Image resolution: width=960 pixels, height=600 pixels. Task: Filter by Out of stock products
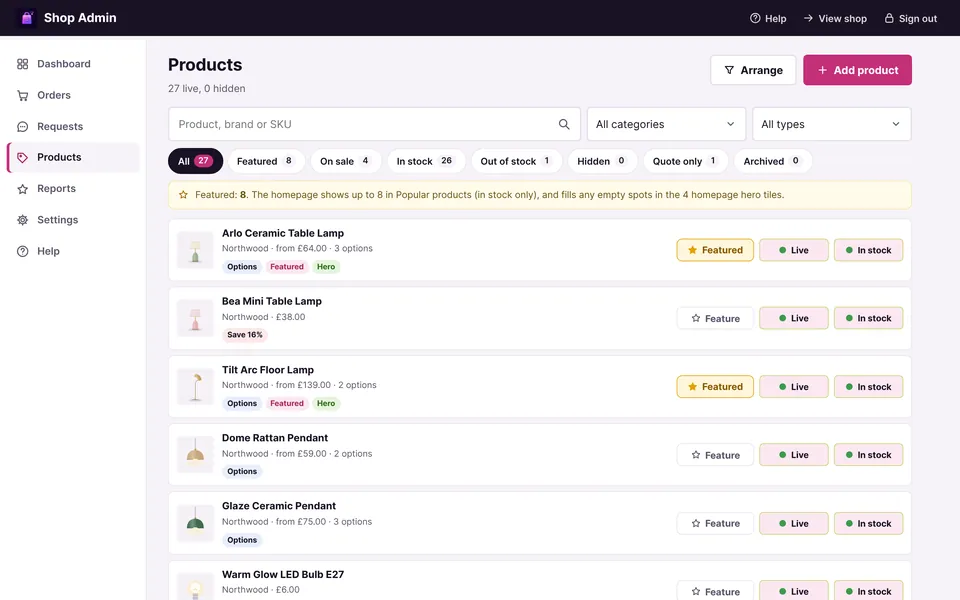pos(516,161)
